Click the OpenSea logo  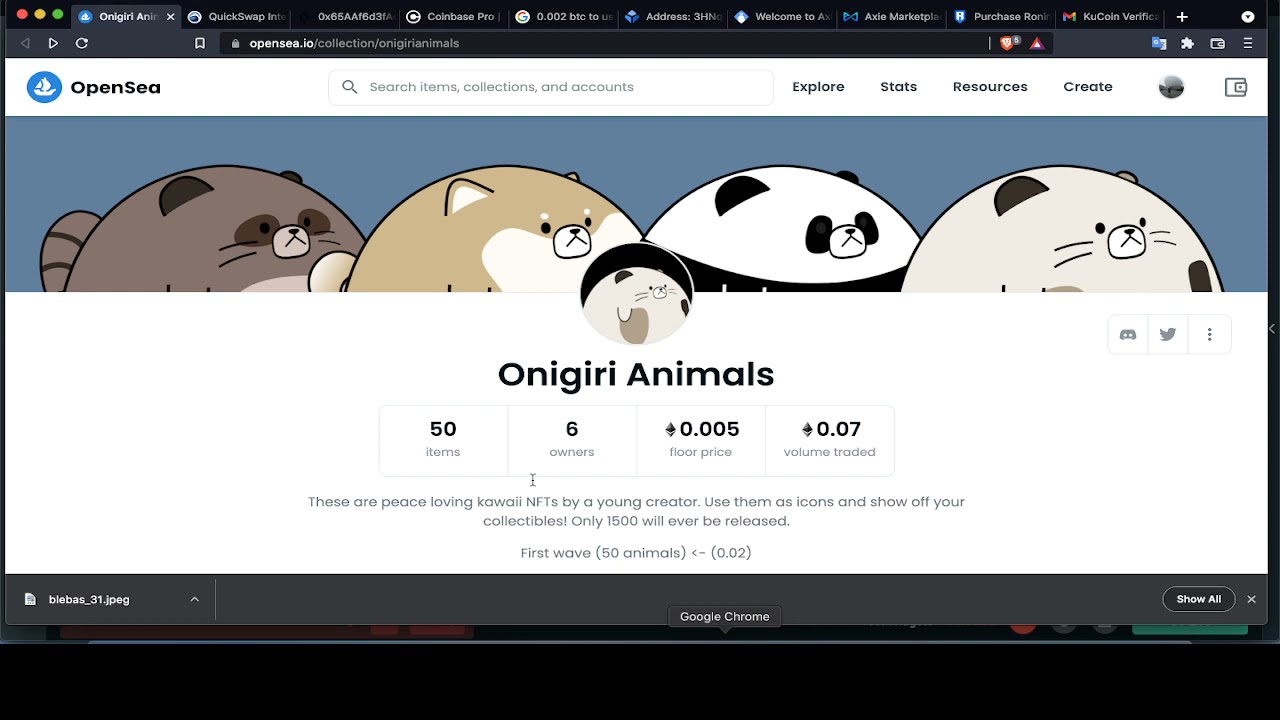click(x=94, y=87)
